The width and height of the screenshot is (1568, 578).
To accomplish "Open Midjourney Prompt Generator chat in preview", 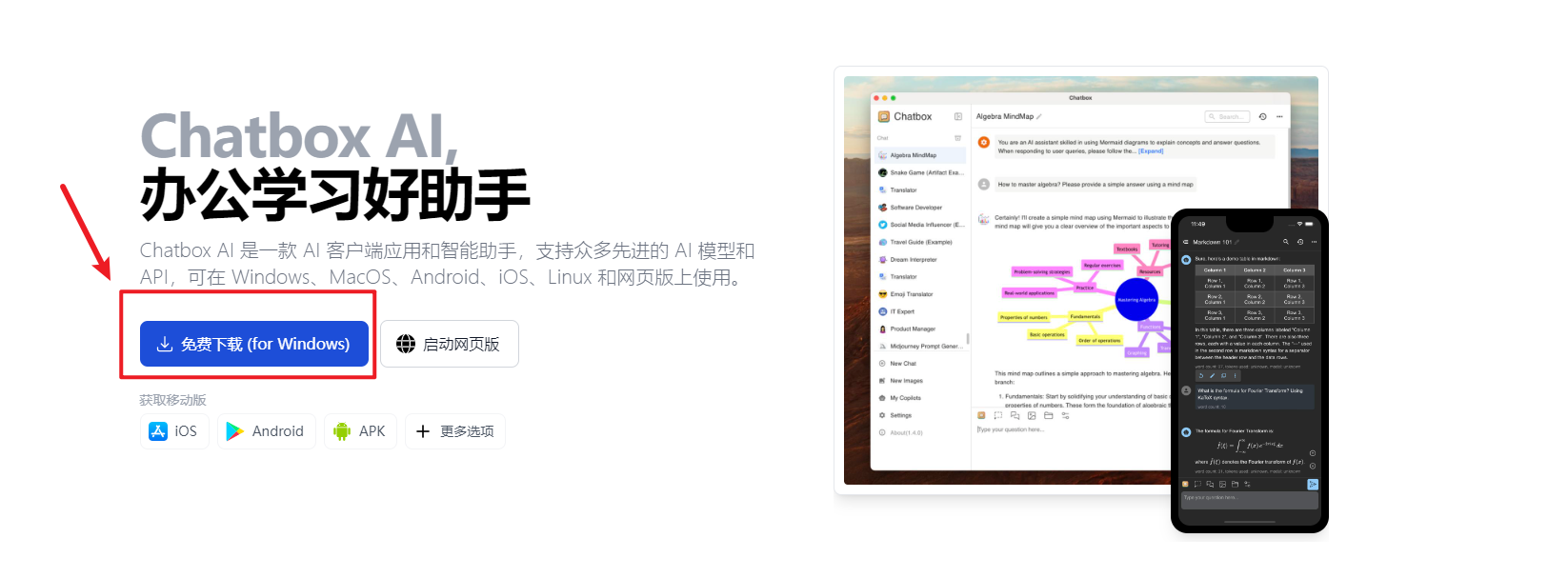I will tap(921, 347).
